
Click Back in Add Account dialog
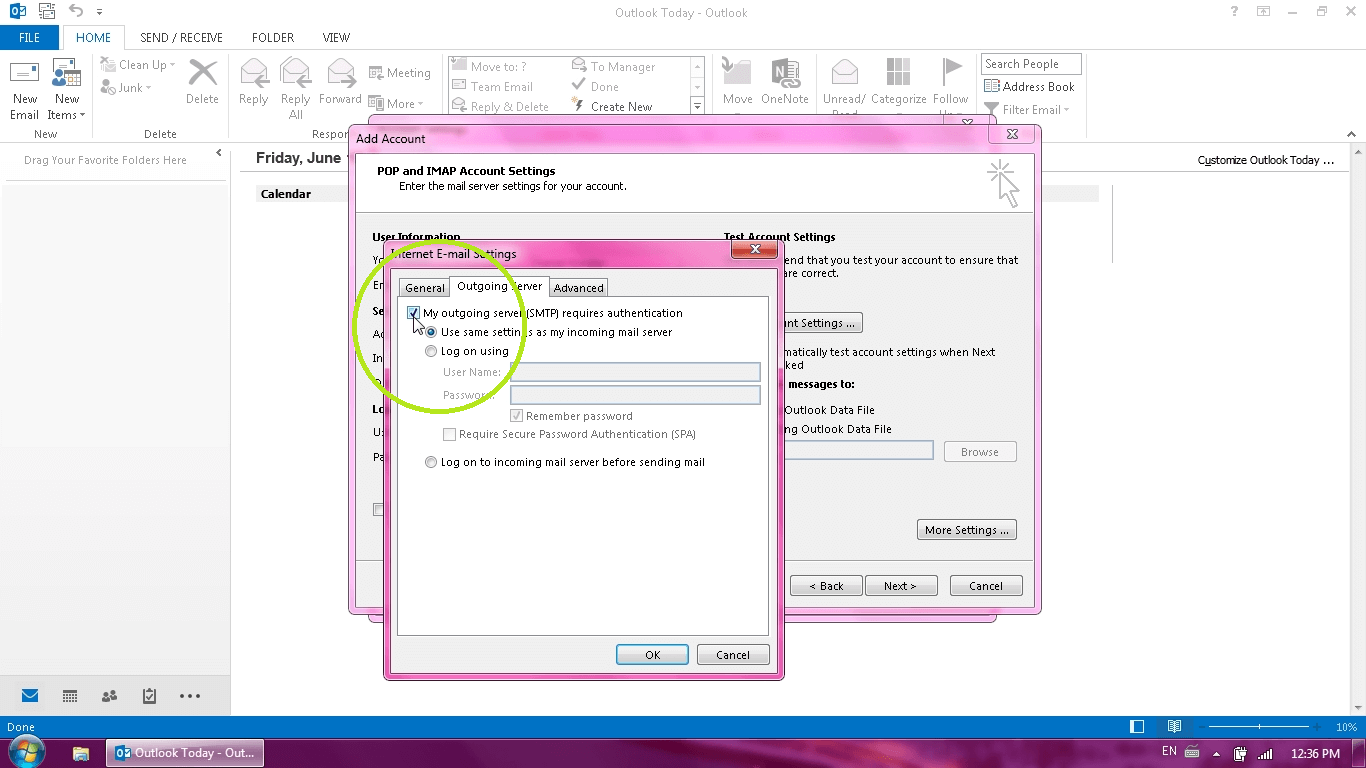point(826,586)
